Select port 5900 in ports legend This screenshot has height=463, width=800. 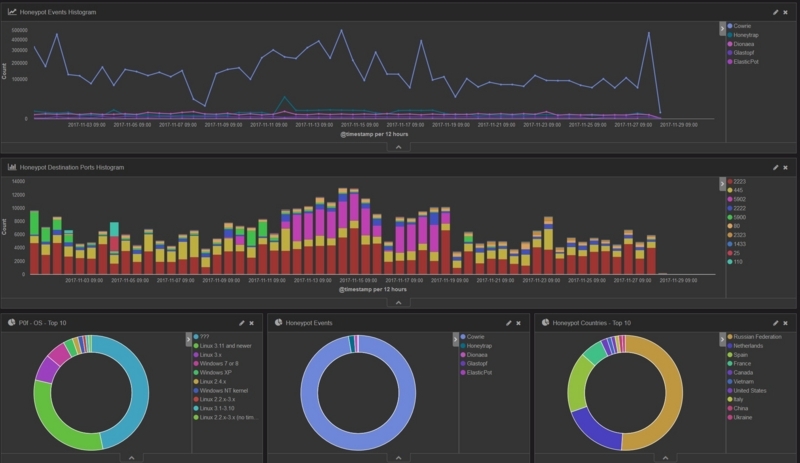(x=739, y=217)
